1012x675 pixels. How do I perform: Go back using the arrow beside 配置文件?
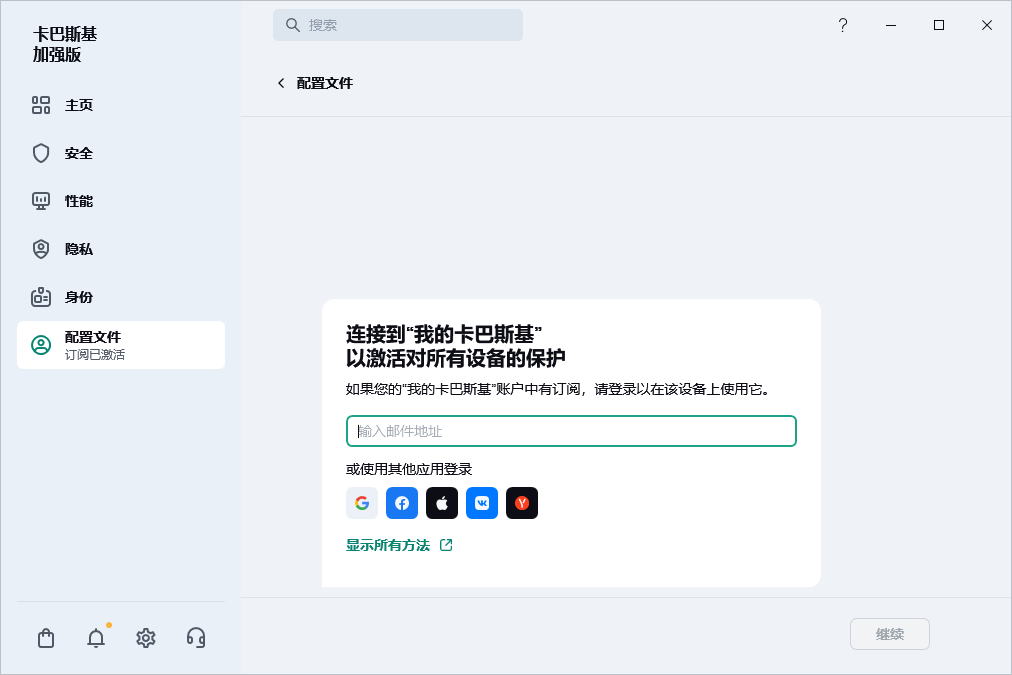tap(281, 83)
